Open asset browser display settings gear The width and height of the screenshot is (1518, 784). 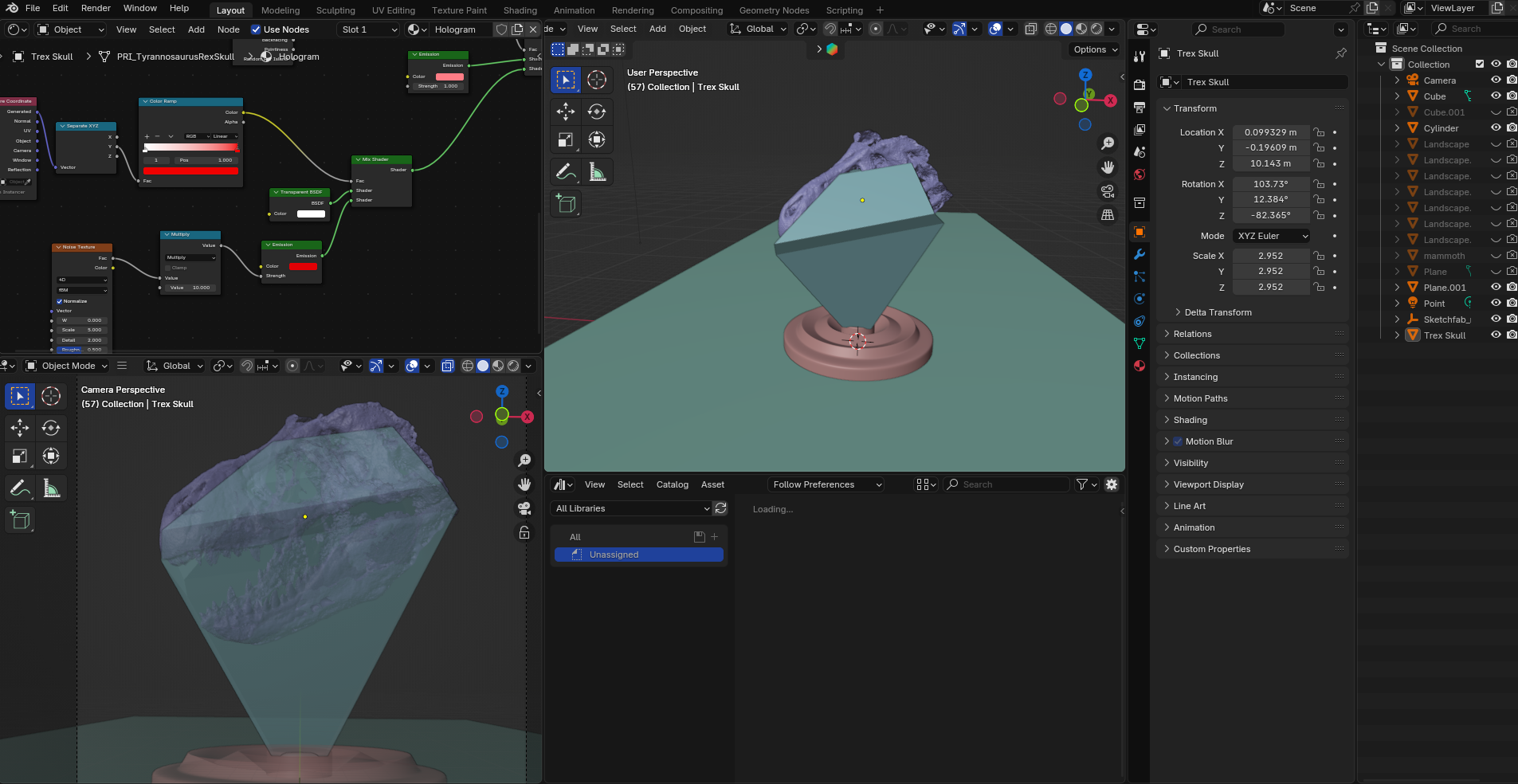click(1112, 484)
